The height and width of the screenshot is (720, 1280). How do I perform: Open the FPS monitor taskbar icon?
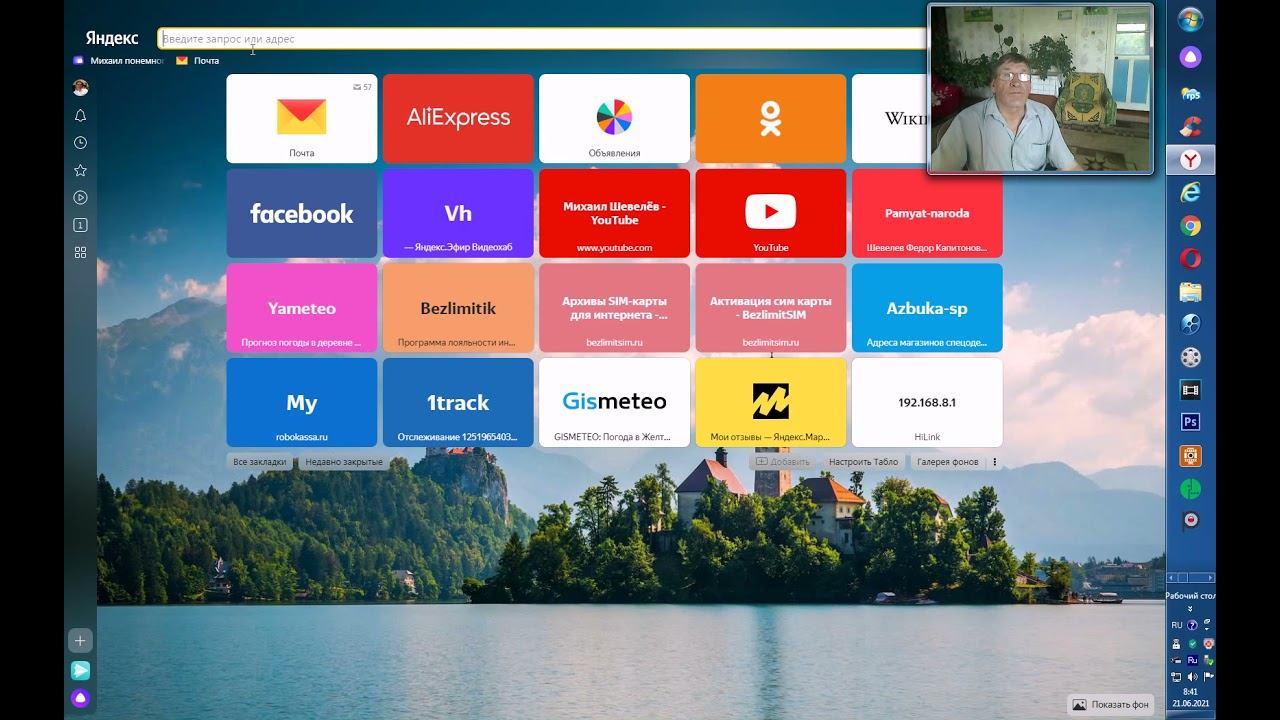1190,94
